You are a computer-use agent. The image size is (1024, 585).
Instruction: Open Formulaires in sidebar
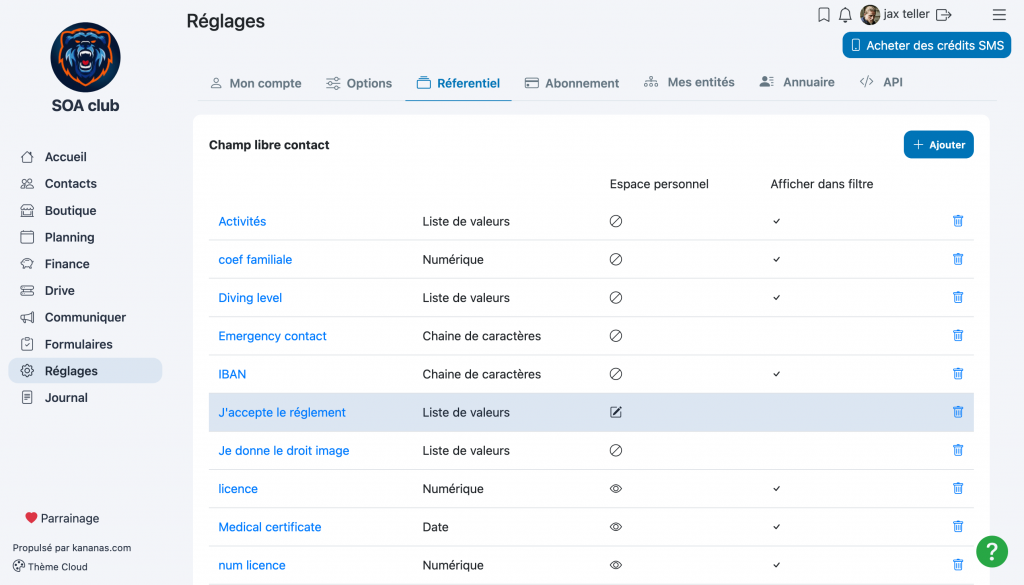[85, 344]
